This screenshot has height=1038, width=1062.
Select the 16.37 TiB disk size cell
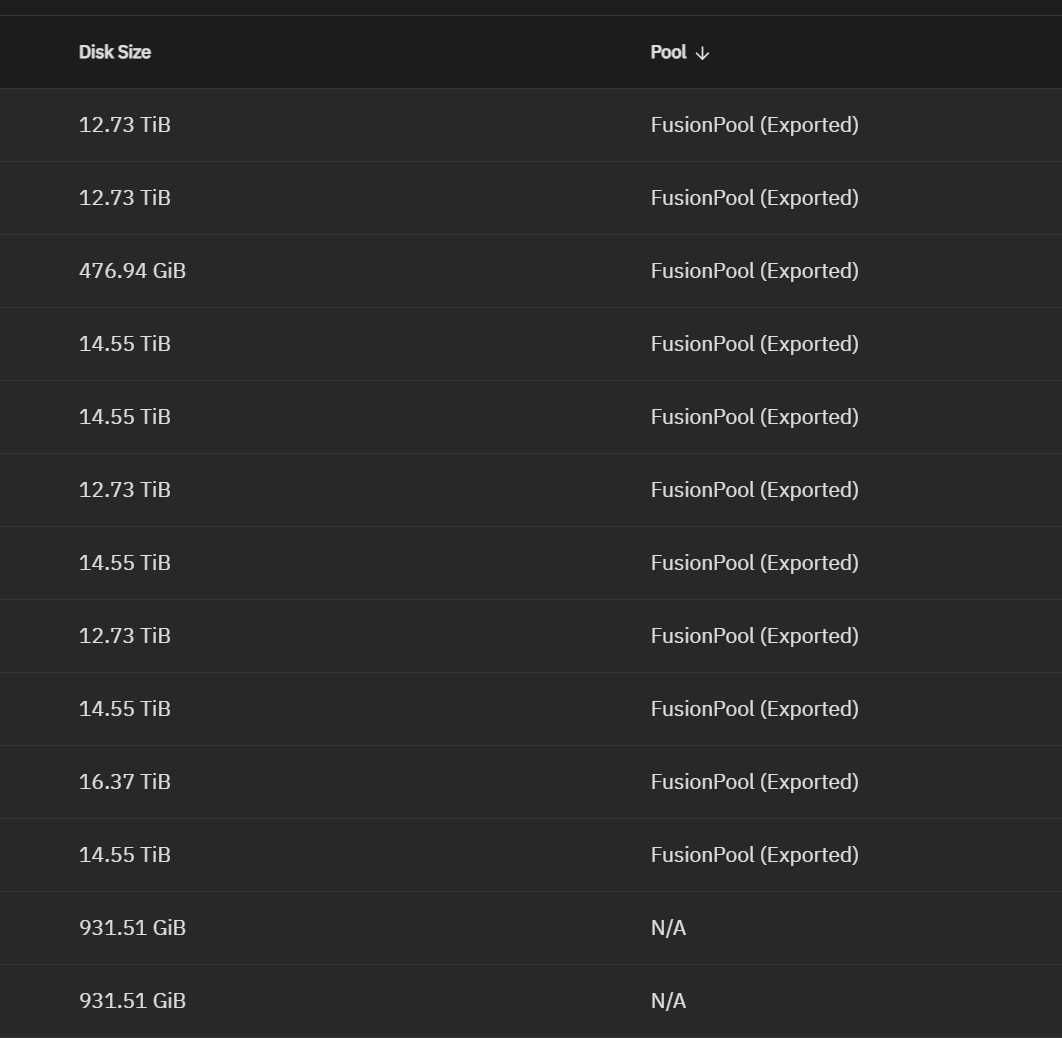[x=125, y=782]
